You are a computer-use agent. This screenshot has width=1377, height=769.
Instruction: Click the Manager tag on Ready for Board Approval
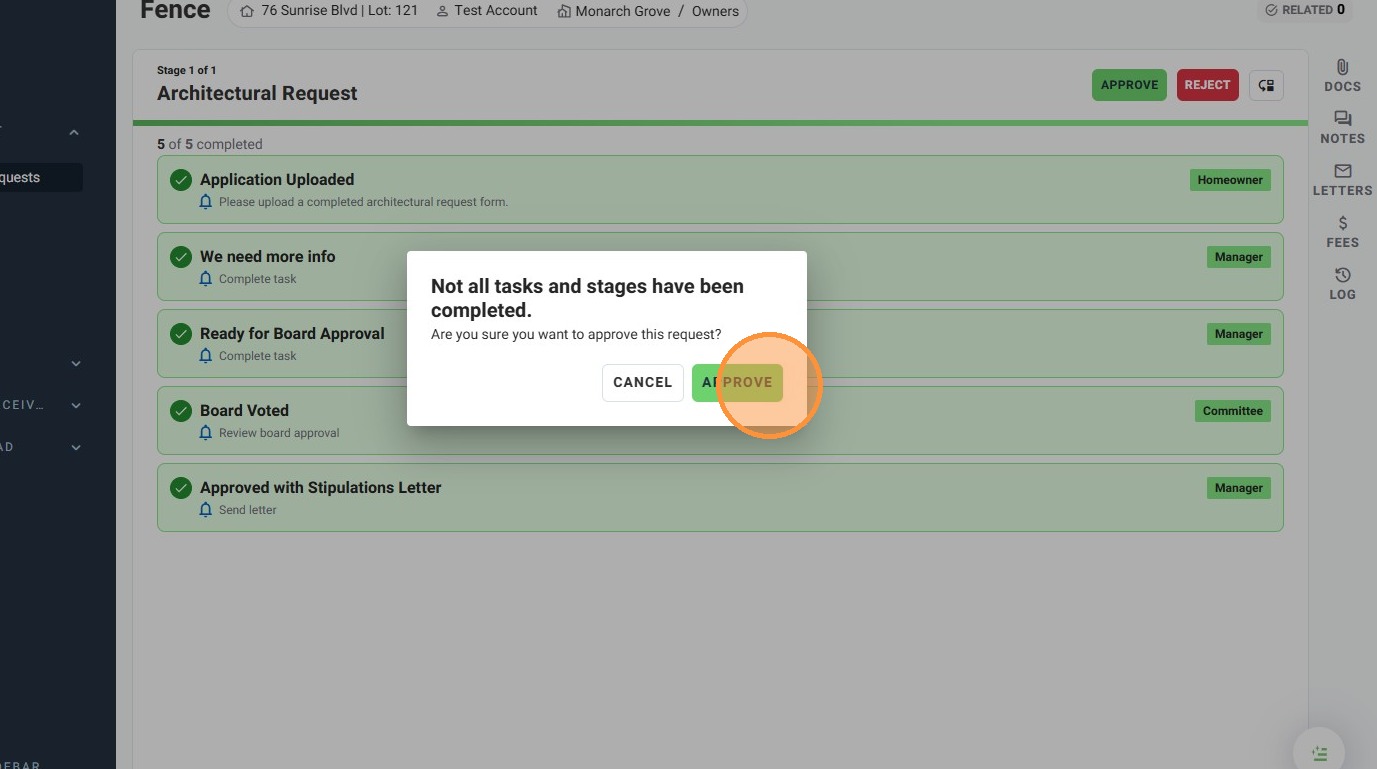[1239, 334]
